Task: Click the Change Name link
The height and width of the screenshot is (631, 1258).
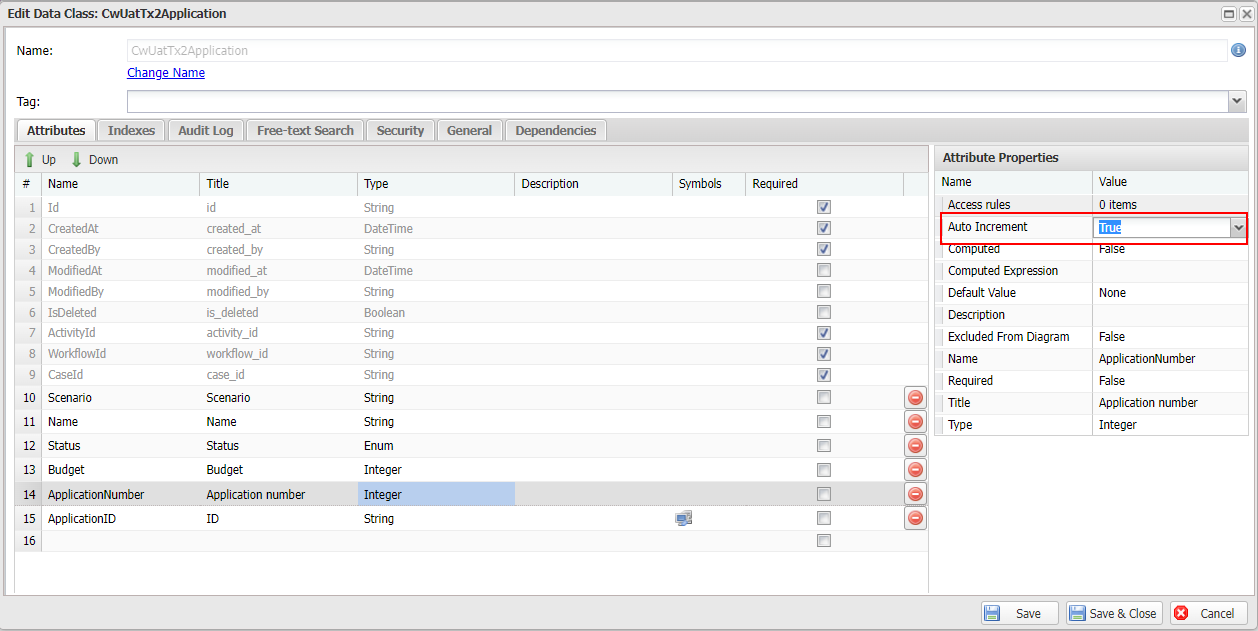Action: pos(166,73)
